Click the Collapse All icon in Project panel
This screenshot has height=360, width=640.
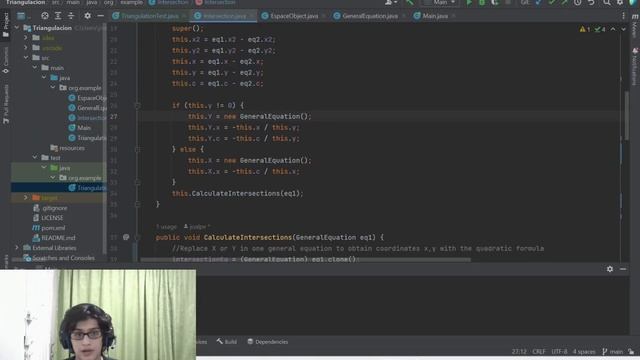tap(71, 16)
